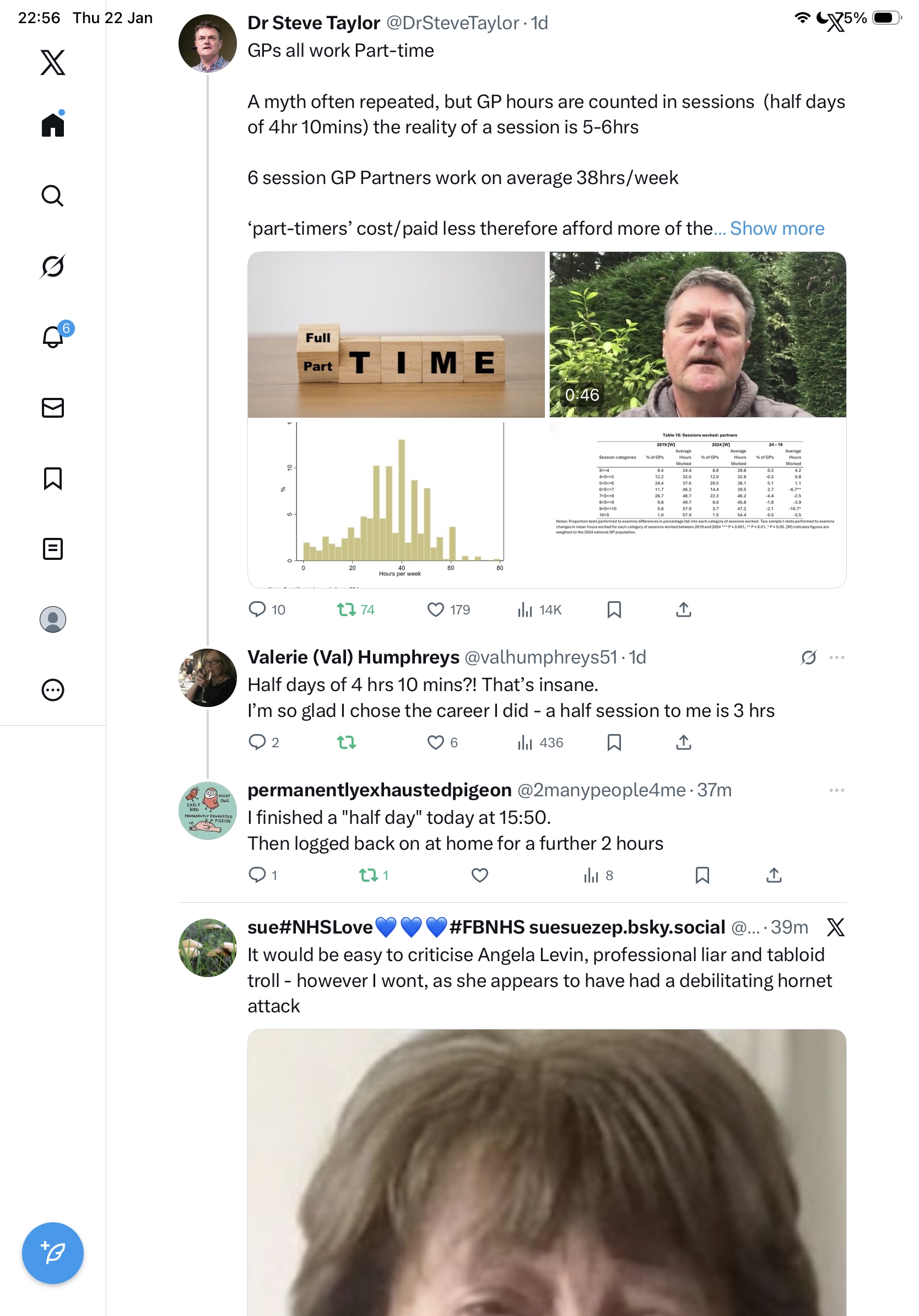Tap the compose new post button
This screenshot has height=1316, width=919.
(x=53, y=1253)
